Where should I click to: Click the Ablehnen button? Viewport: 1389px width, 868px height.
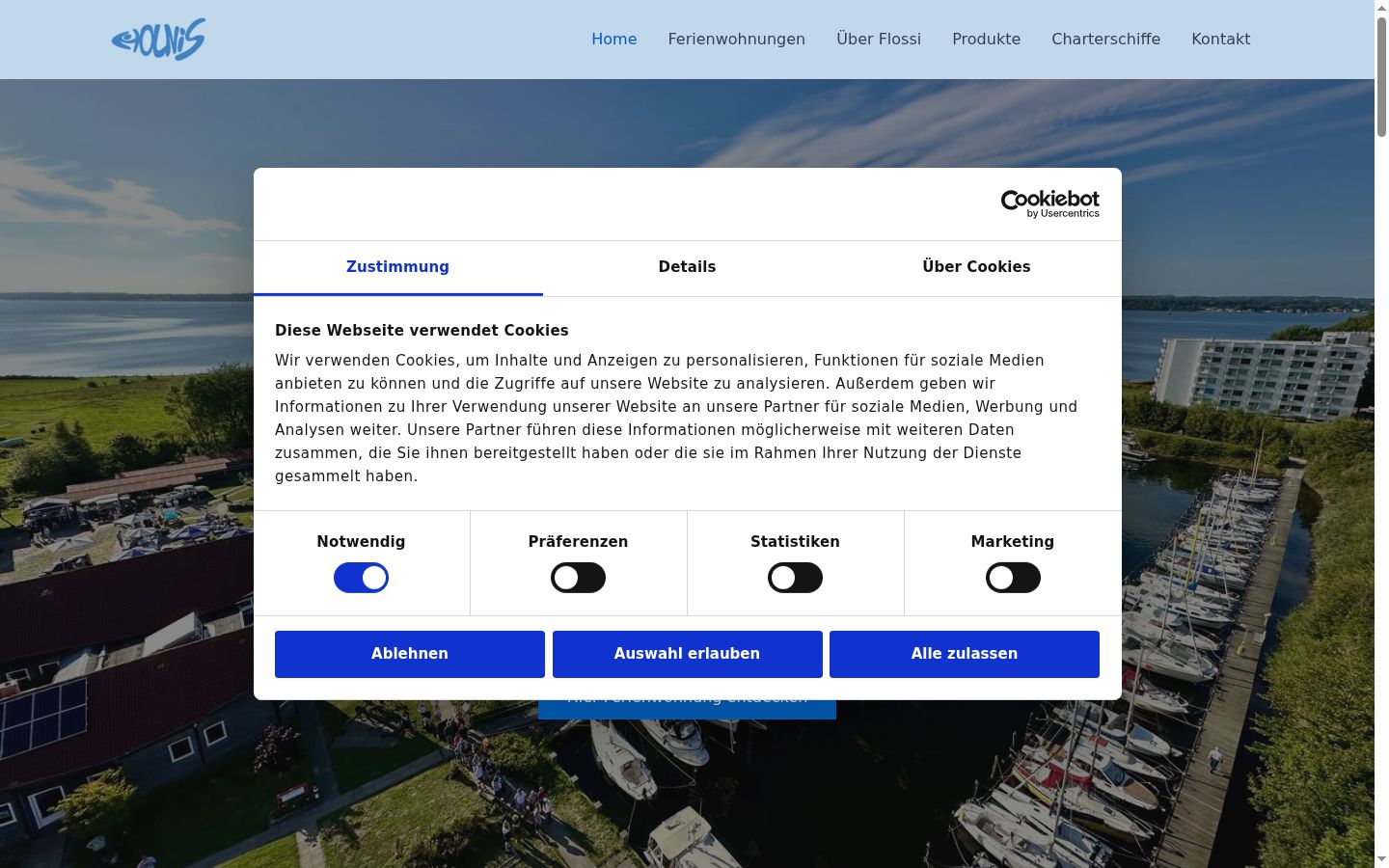click(410, 654)
